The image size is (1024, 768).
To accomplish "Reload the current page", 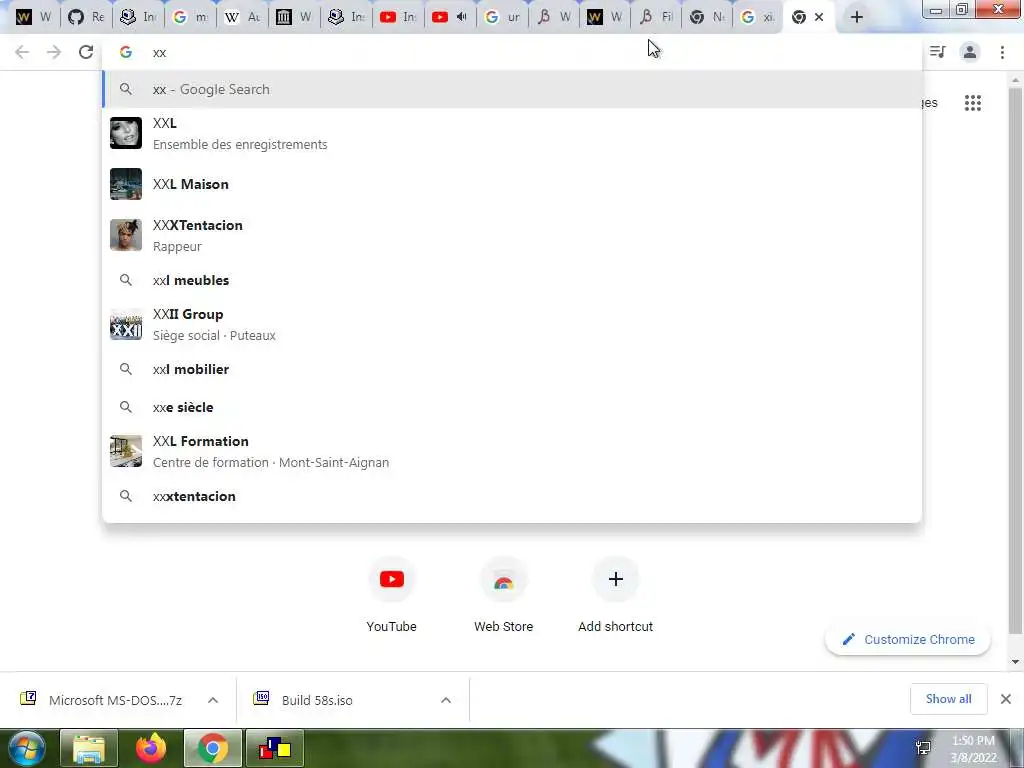I will [x=86, y=52].
